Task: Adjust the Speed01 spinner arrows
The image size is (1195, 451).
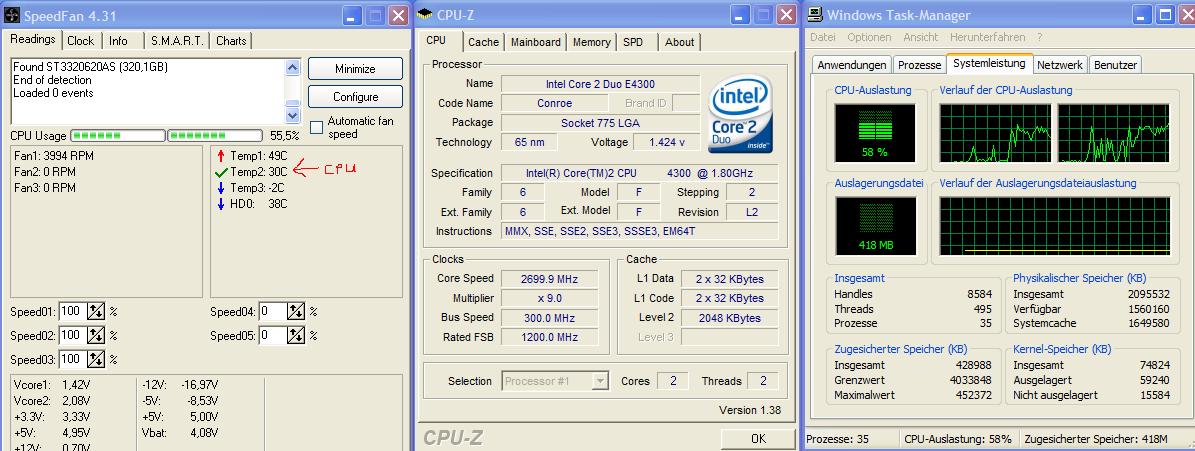Action: click(x=96, y=312)
